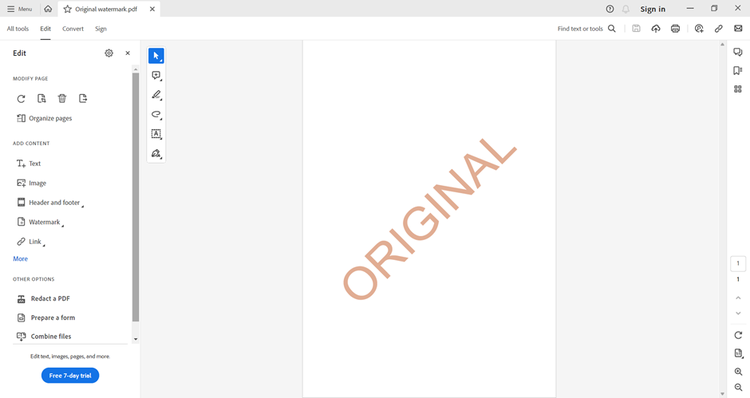Open Organize pages

click(44, 118)
